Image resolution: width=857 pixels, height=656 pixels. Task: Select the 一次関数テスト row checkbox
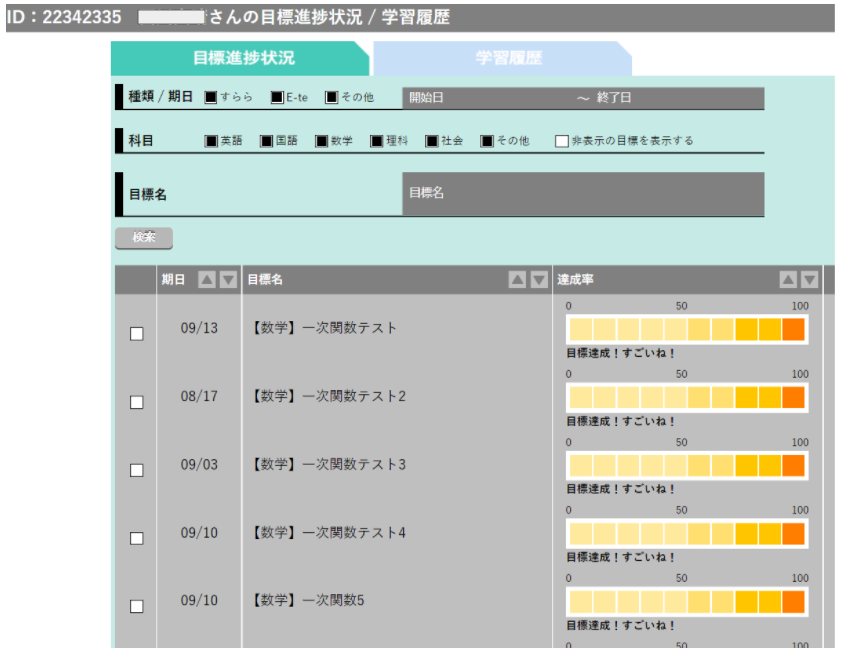(137, 334)
